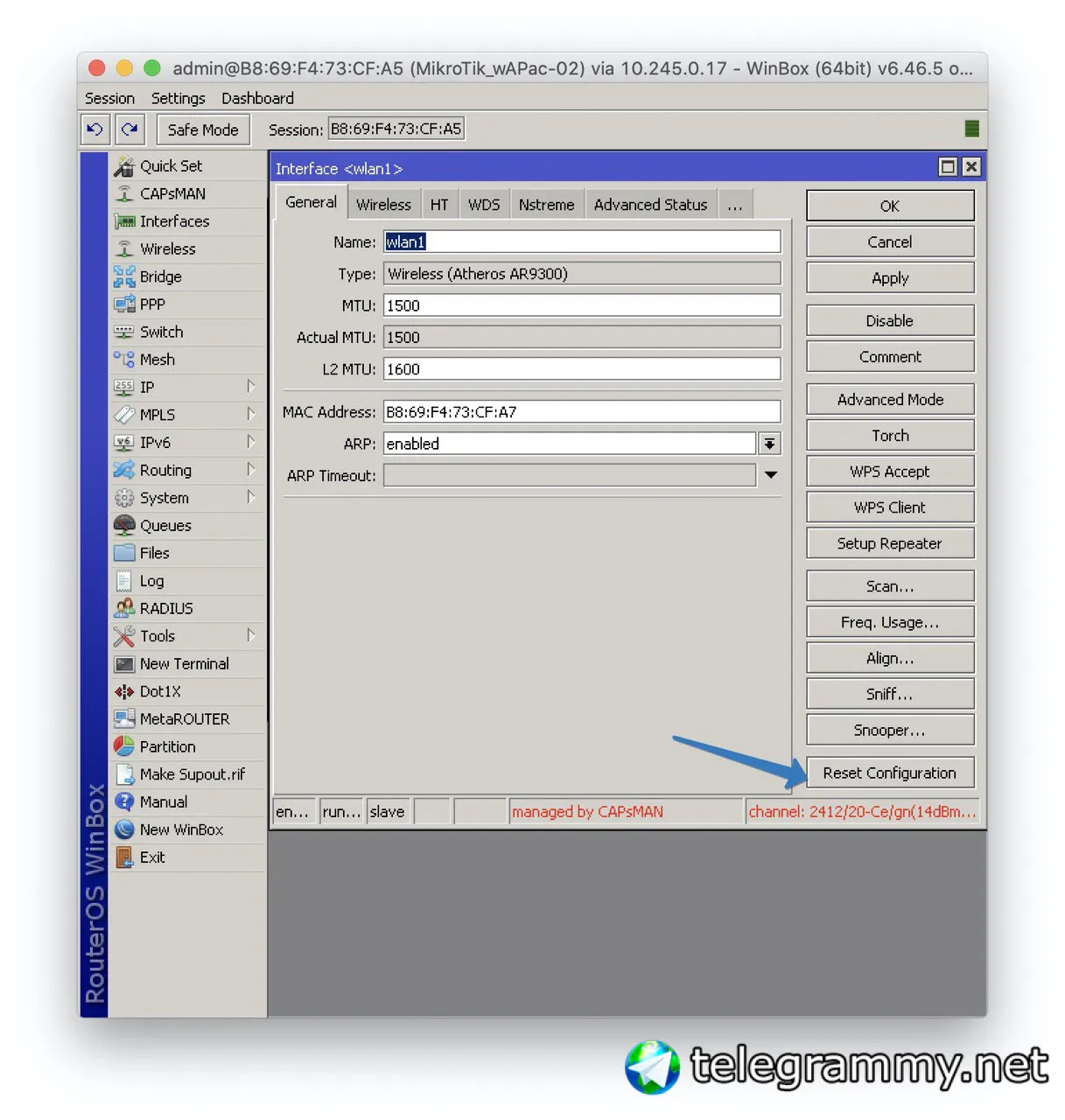Click the Routing menu icon
Viewport: 1065px width, 1120px height.
124,470
